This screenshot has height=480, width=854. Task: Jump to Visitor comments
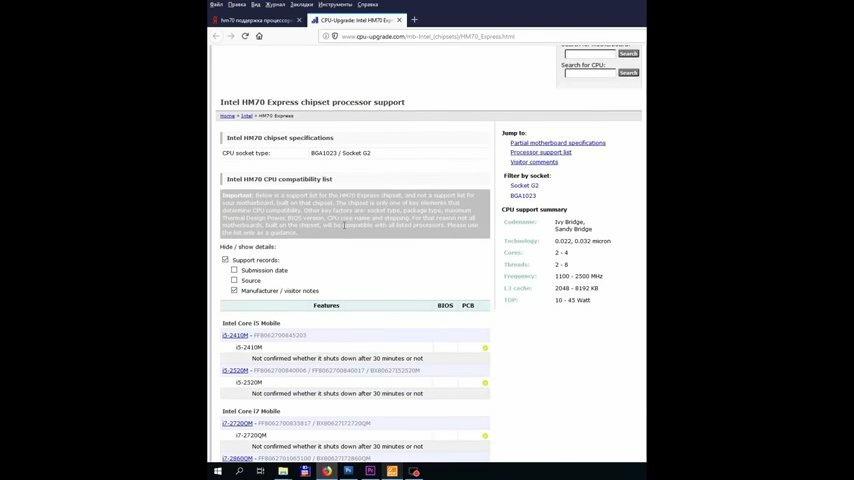tap(534, 162)
